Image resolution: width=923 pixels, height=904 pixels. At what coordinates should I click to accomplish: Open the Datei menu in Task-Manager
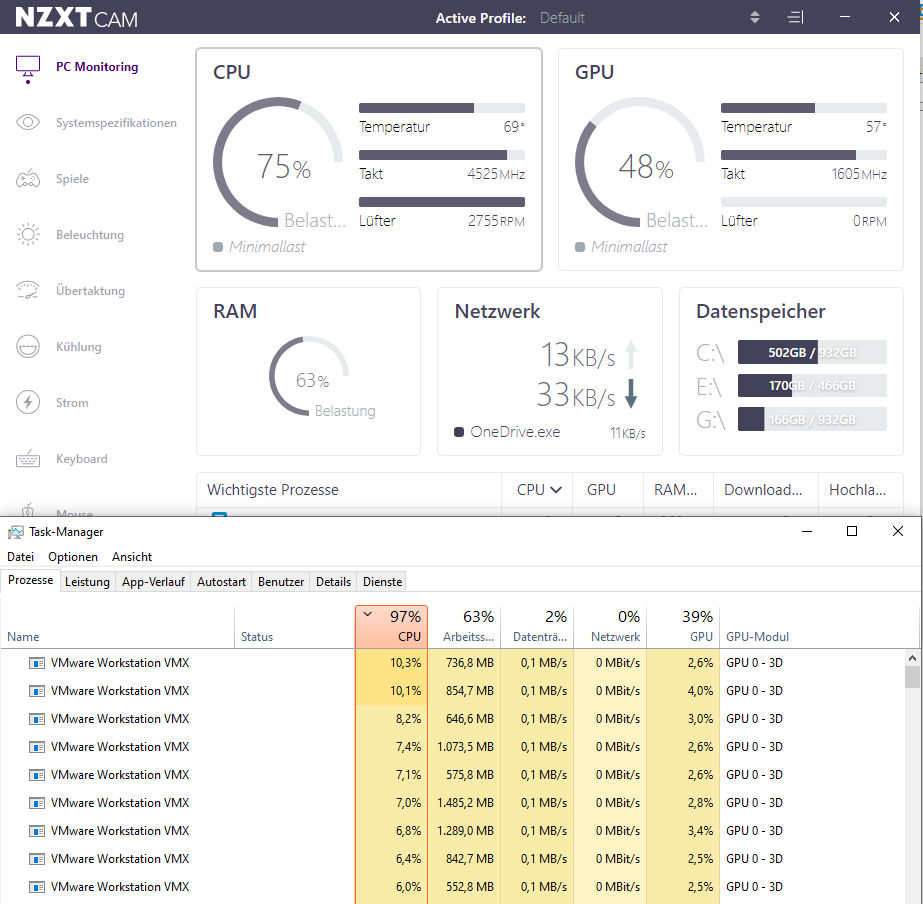pyautogui.click(x=21, y=557)
